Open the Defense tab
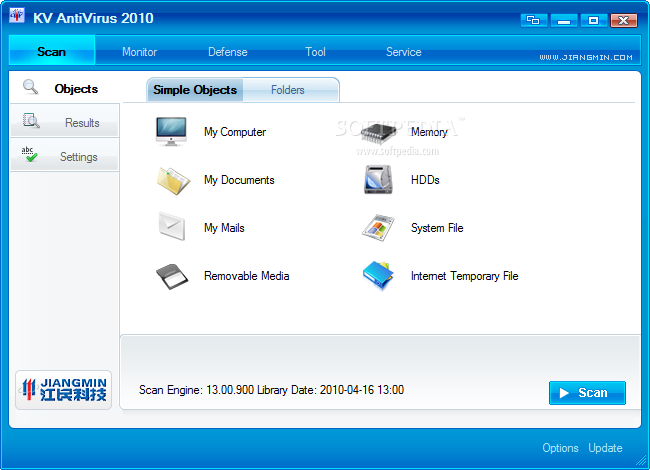Screen dimensions: 650x470 click(228, 52)
